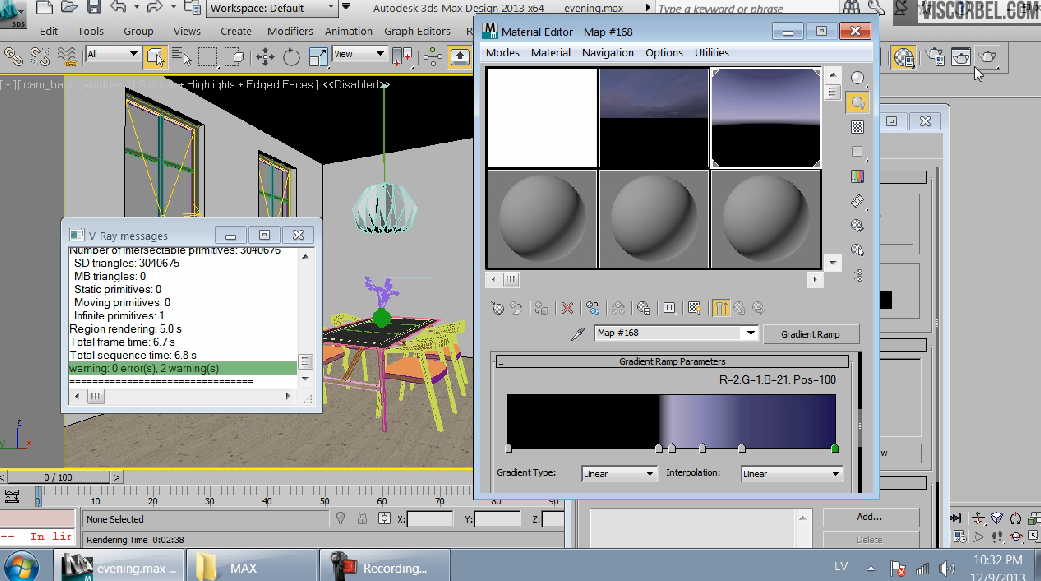Open the View reference coordinate dropdown

359,54
